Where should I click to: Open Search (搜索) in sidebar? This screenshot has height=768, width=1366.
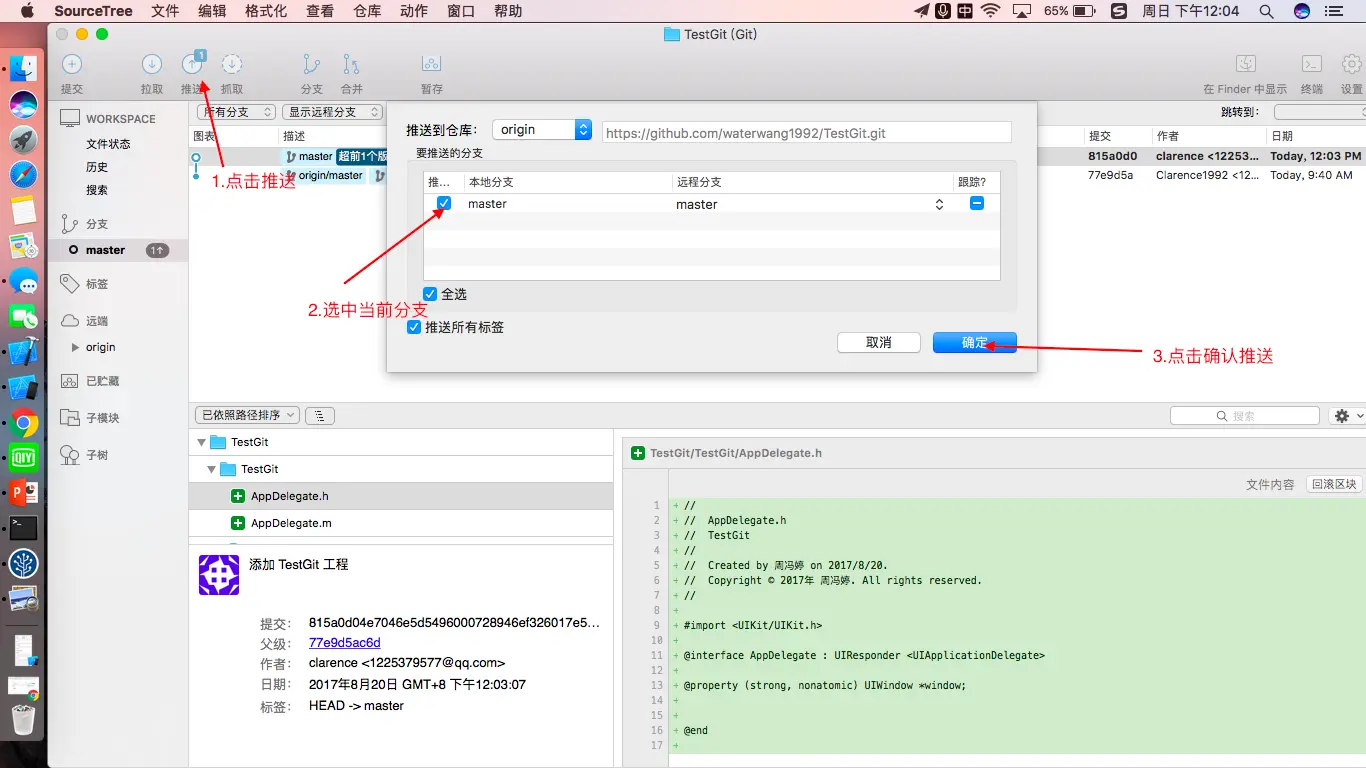coord(97,190)
